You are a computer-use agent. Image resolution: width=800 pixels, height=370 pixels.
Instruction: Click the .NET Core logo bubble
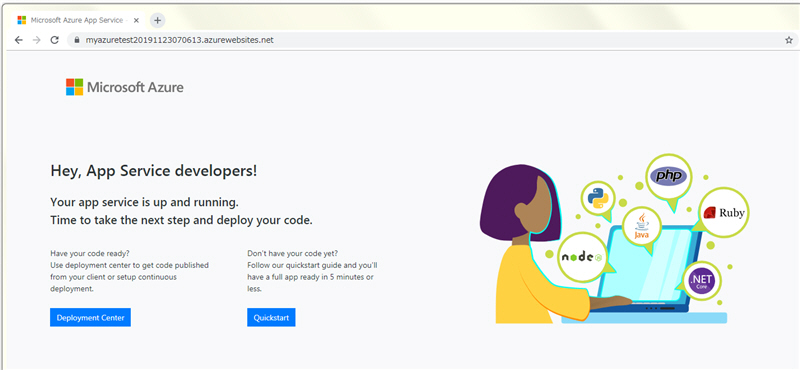[702, 281]
